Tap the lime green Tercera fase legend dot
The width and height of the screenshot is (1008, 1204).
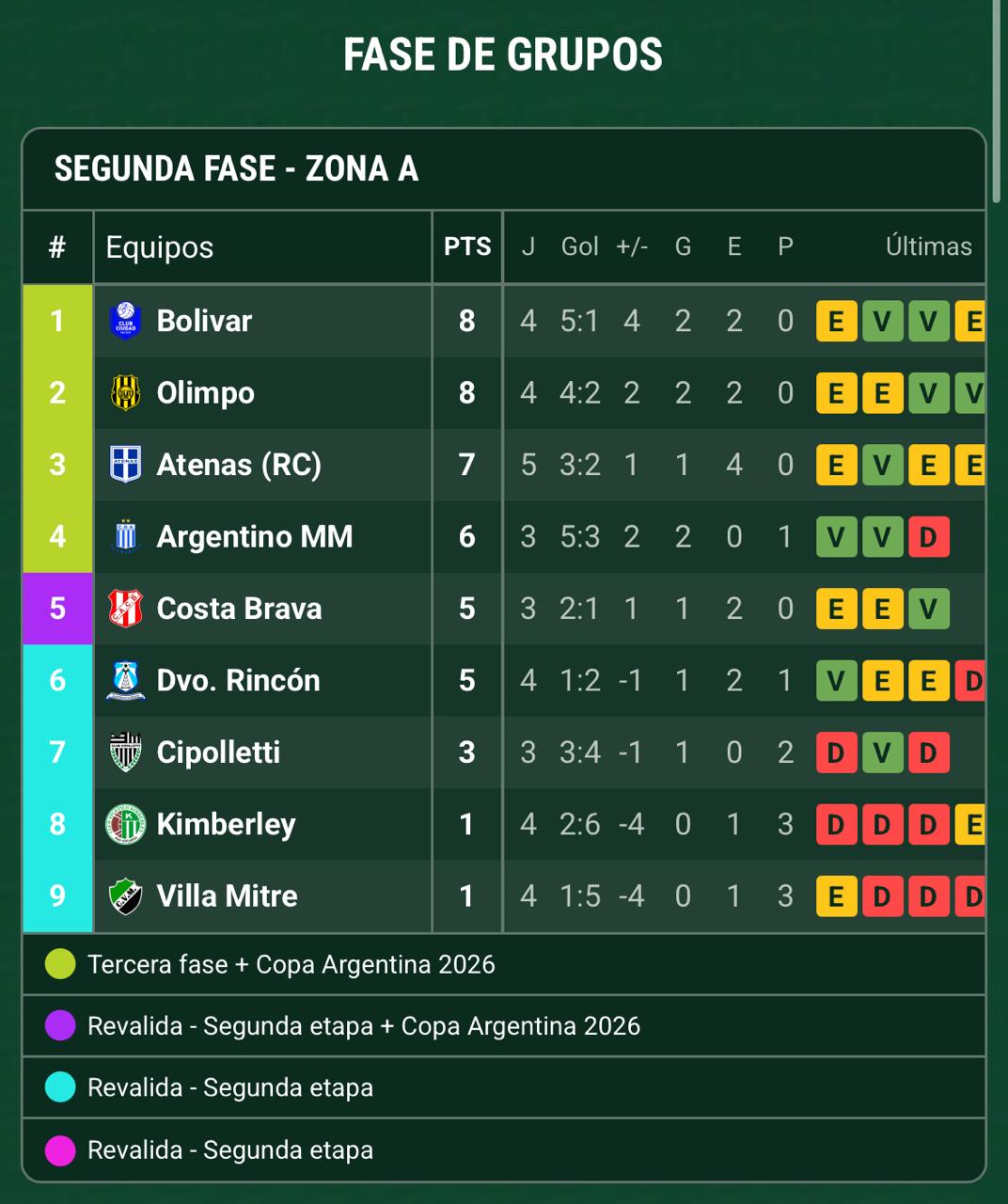point(60,964)
